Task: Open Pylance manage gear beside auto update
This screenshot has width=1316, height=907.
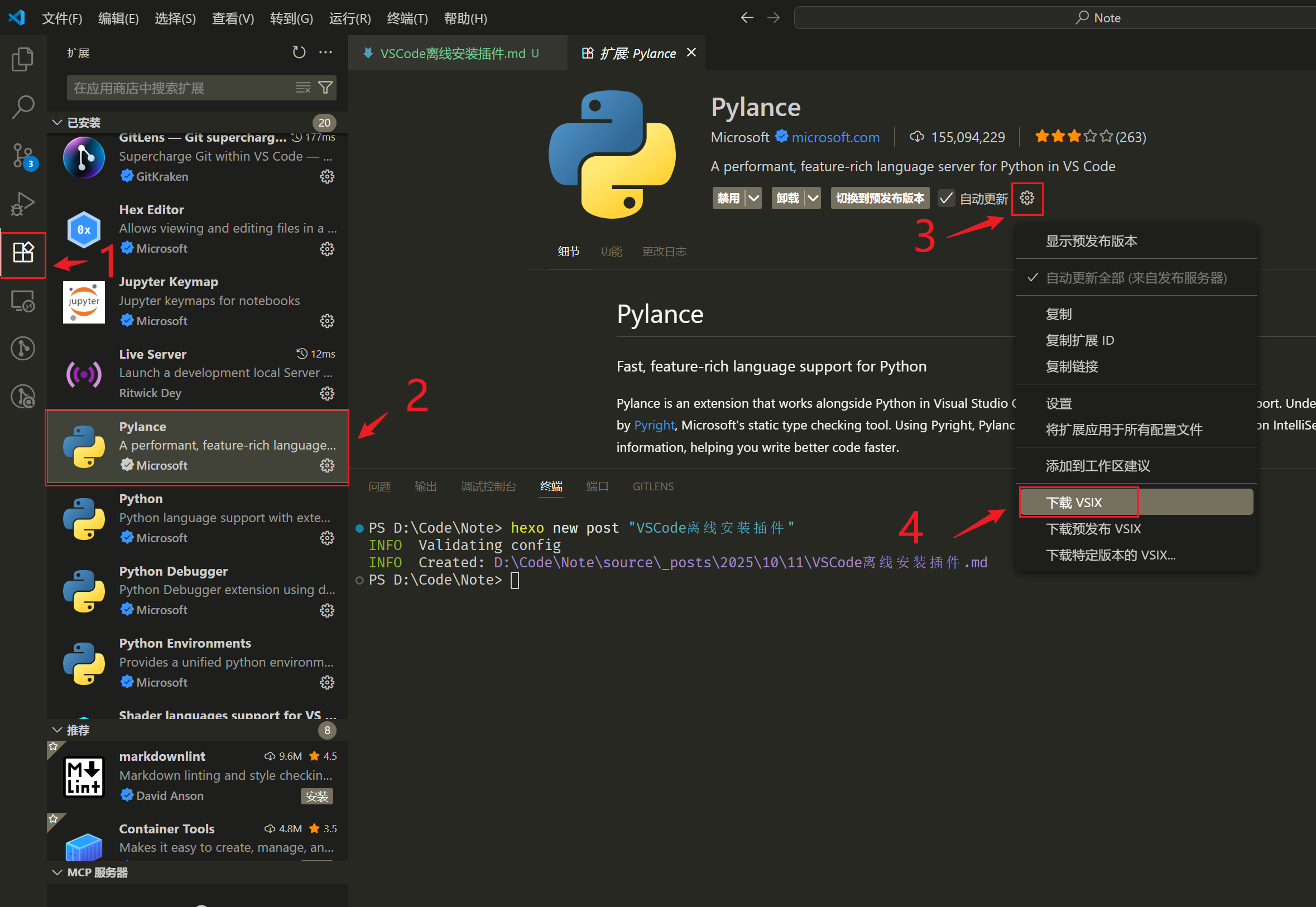Action: point(1027,199)
